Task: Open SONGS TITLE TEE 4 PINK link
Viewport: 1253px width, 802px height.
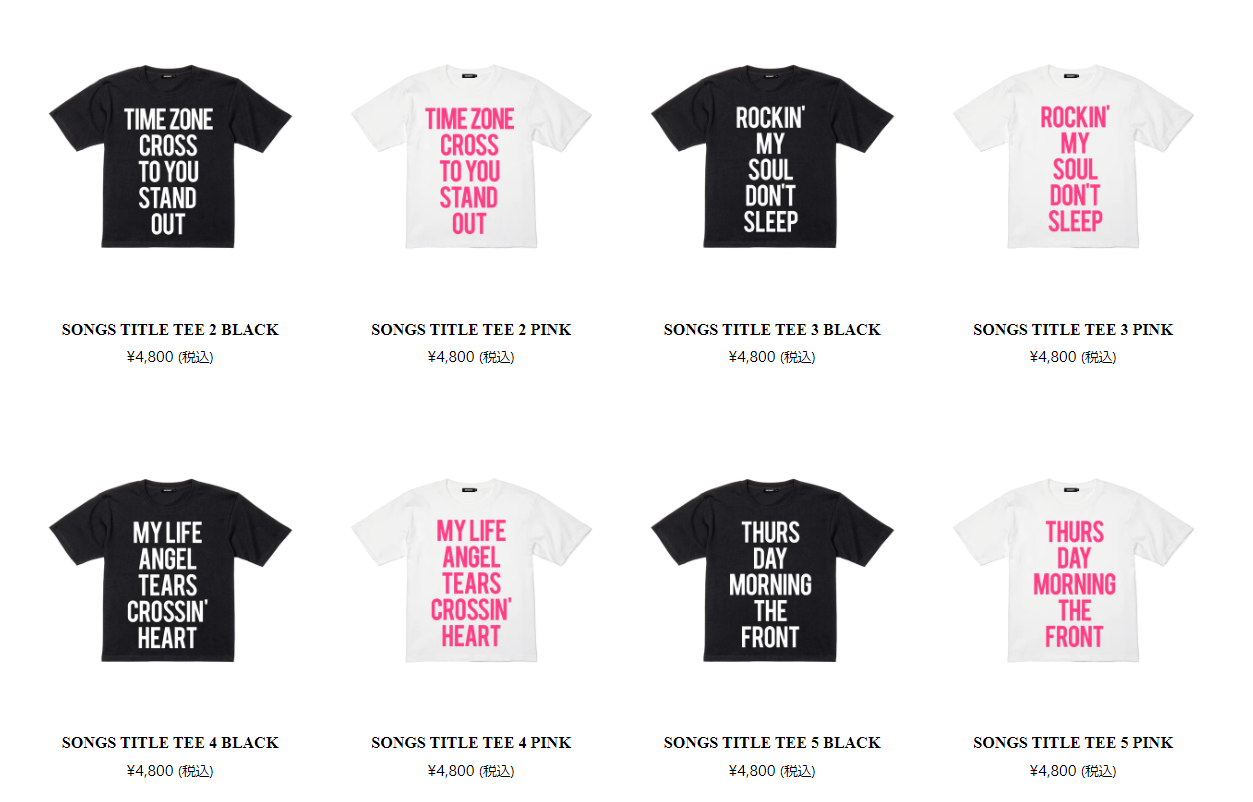Action: pyautogui.click(x=471, y=743)
